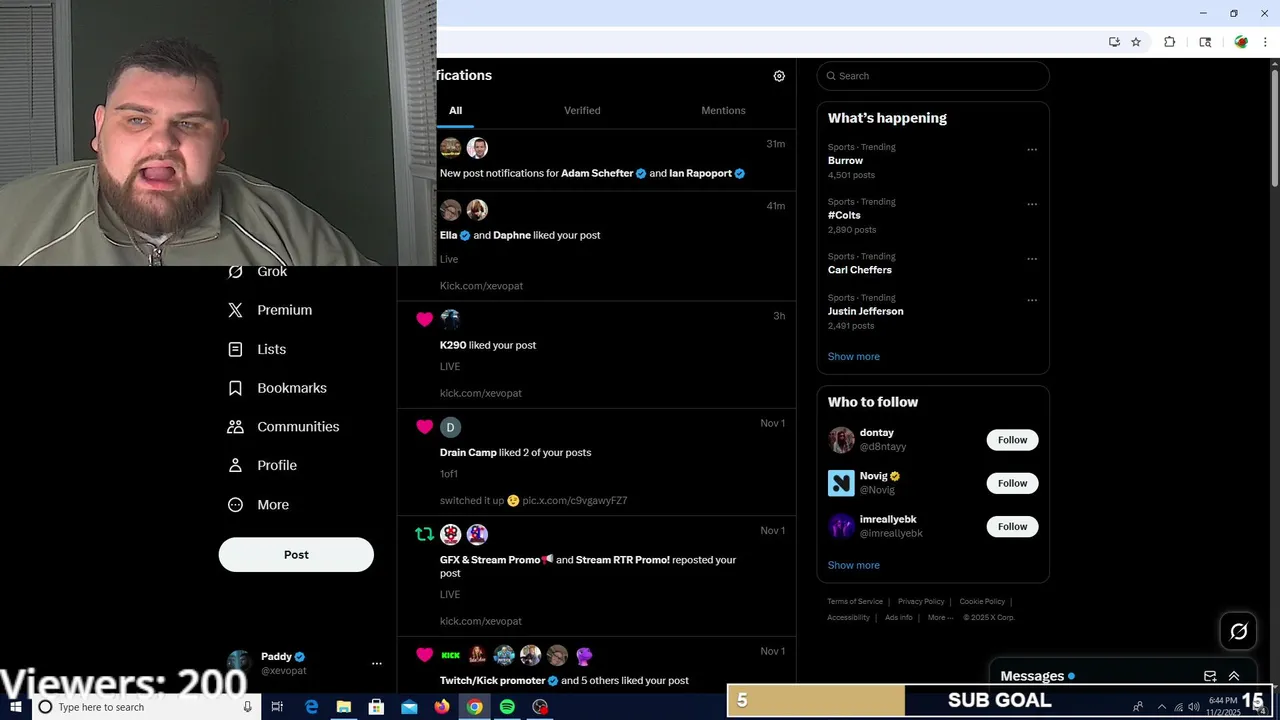Open Microsoft Edge from taskbar
The height and width of the screenshot is (720, 1280).
point(311,707)
